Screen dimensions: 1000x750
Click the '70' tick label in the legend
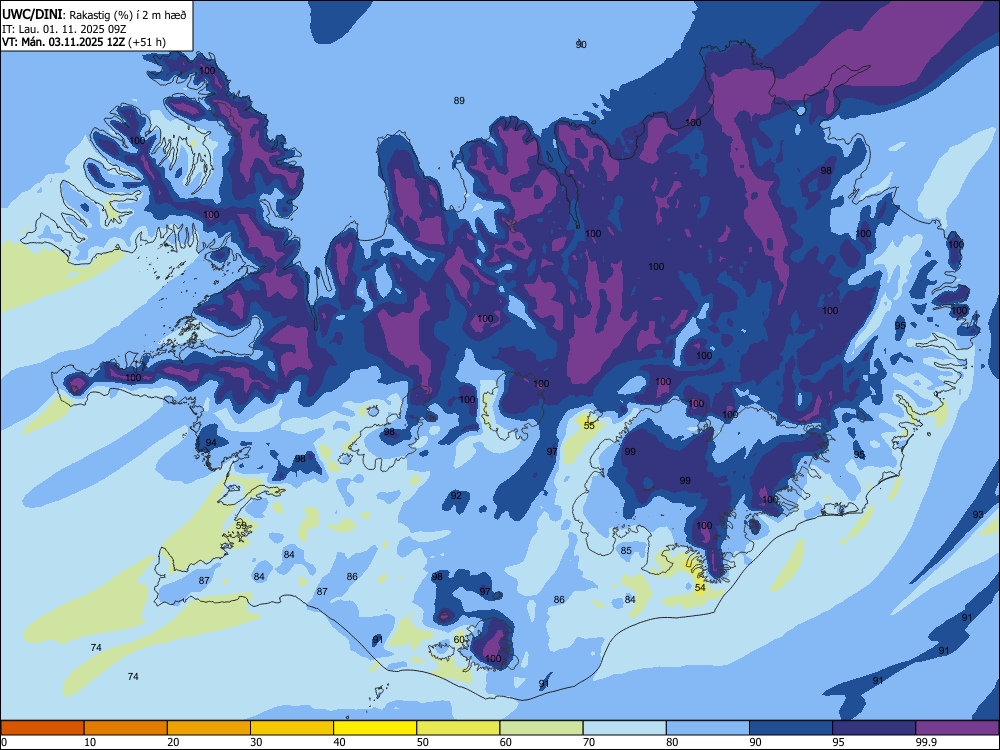589,742
